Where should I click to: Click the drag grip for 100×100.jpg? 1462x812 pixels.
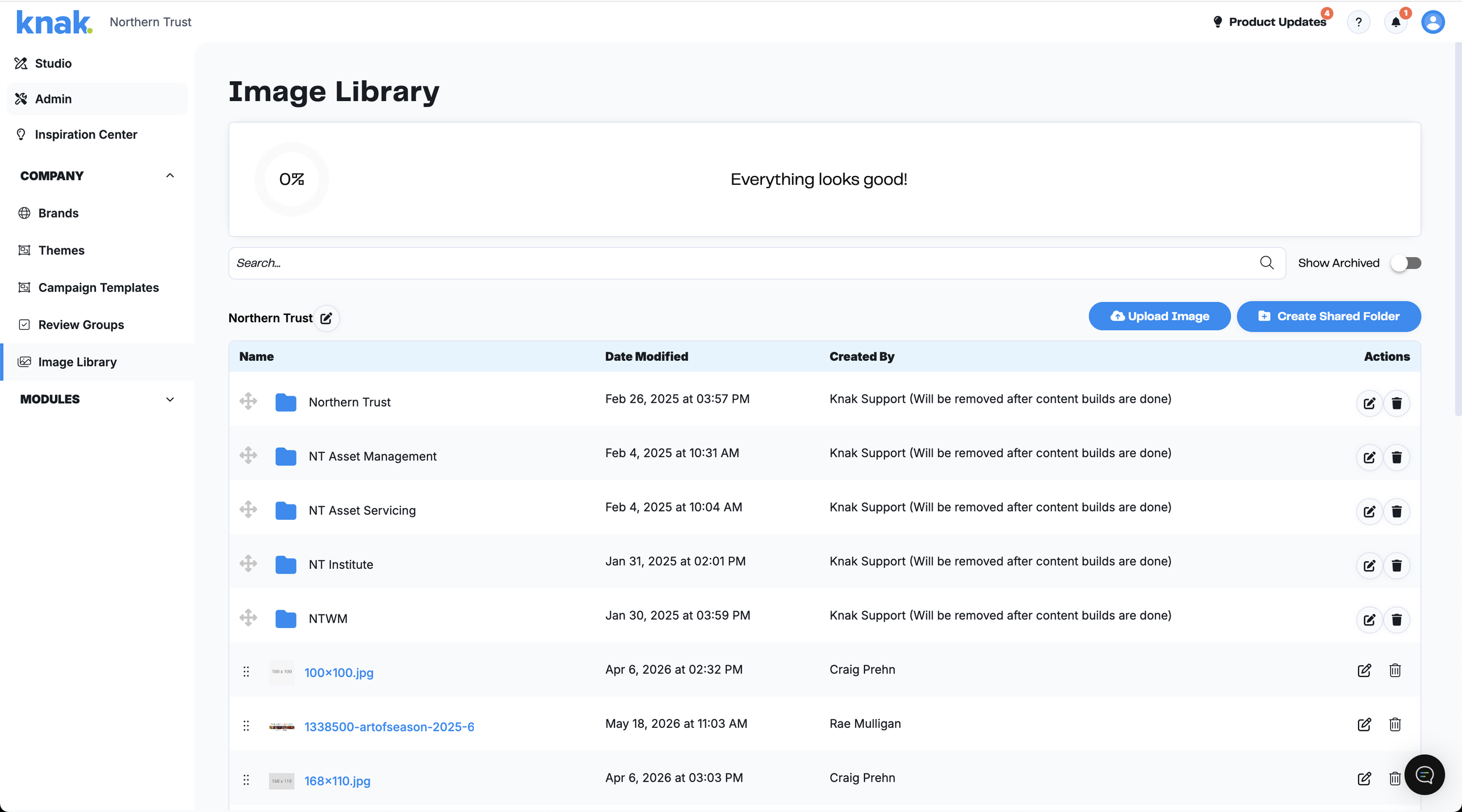click(246, 672)
